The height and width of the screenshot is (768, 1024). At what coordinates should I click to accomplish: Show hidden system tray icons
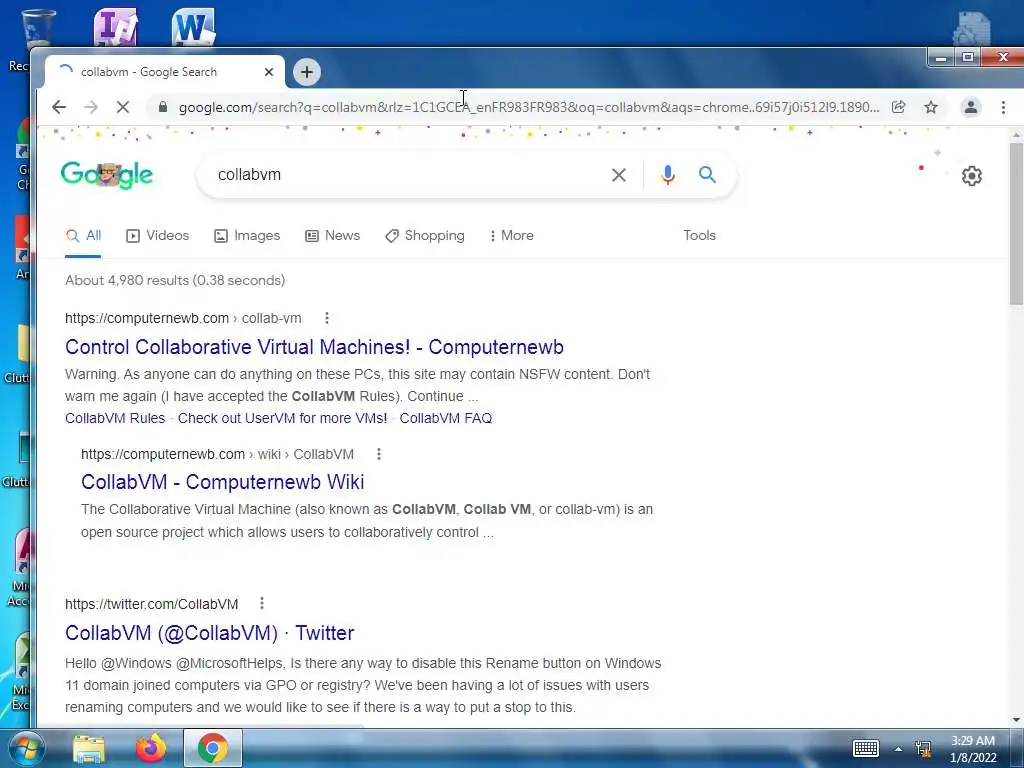point(899,749)
